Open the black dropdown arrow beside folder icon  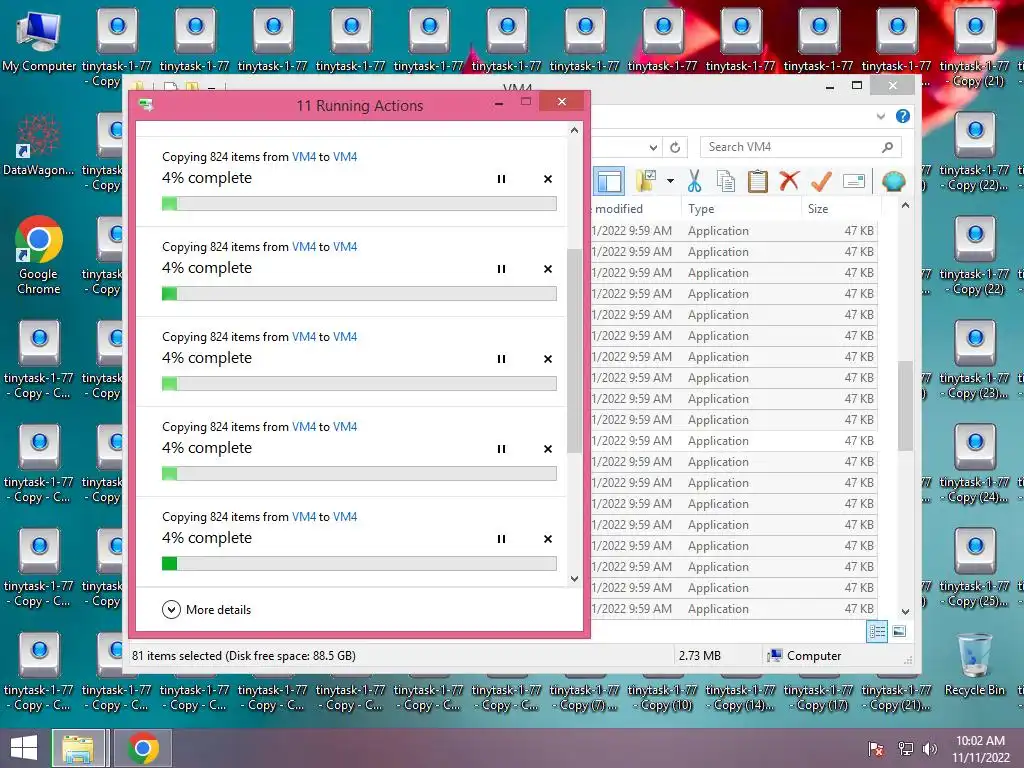point(670,181)
